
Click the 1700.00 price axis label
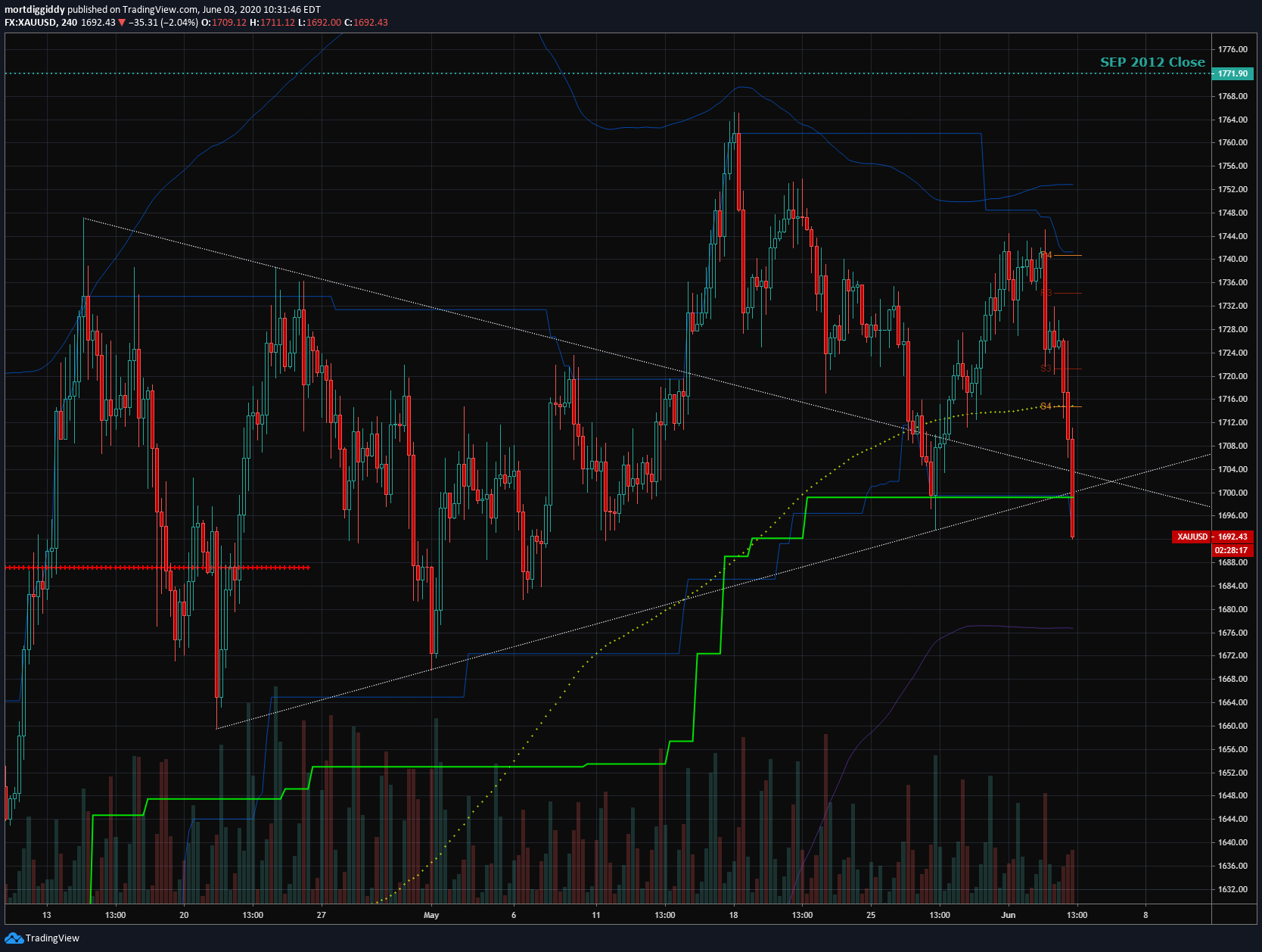[x=1232, y=493]
